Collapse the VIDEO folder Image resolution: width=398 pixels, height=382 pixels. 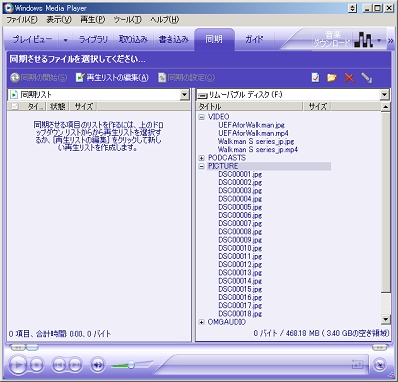point(201,117)
